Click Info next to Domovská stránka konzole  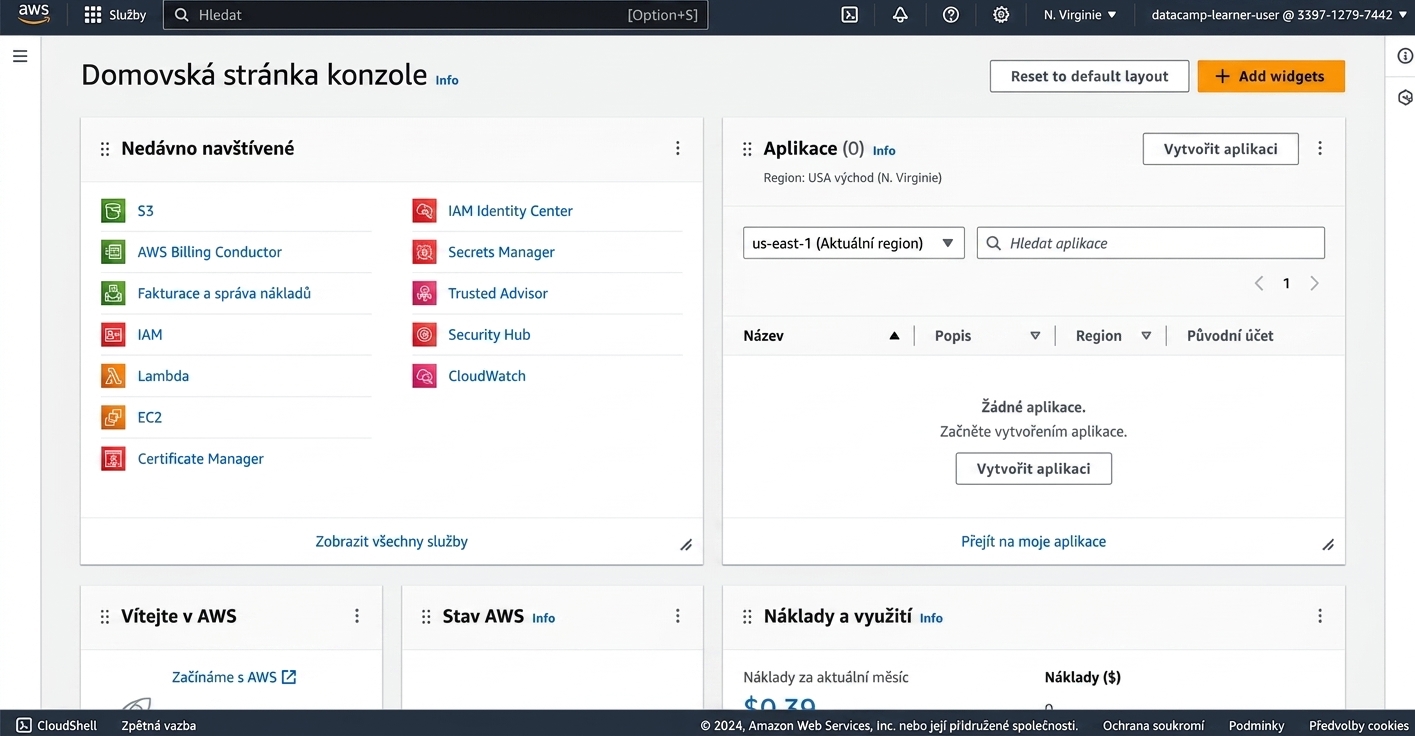447,80
